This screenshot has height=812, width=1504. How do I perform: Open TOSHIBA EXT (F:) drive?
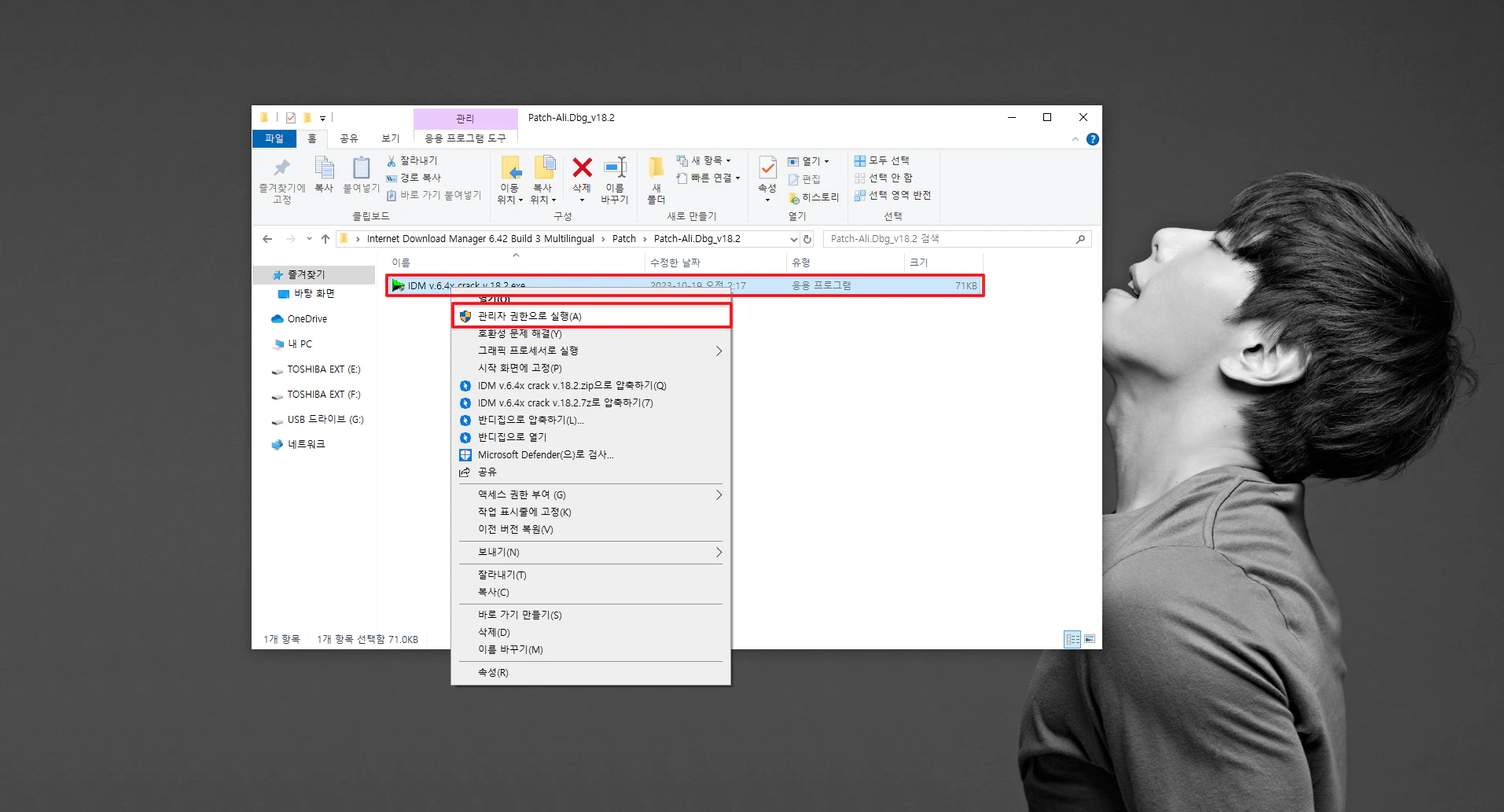coord(316,394)
